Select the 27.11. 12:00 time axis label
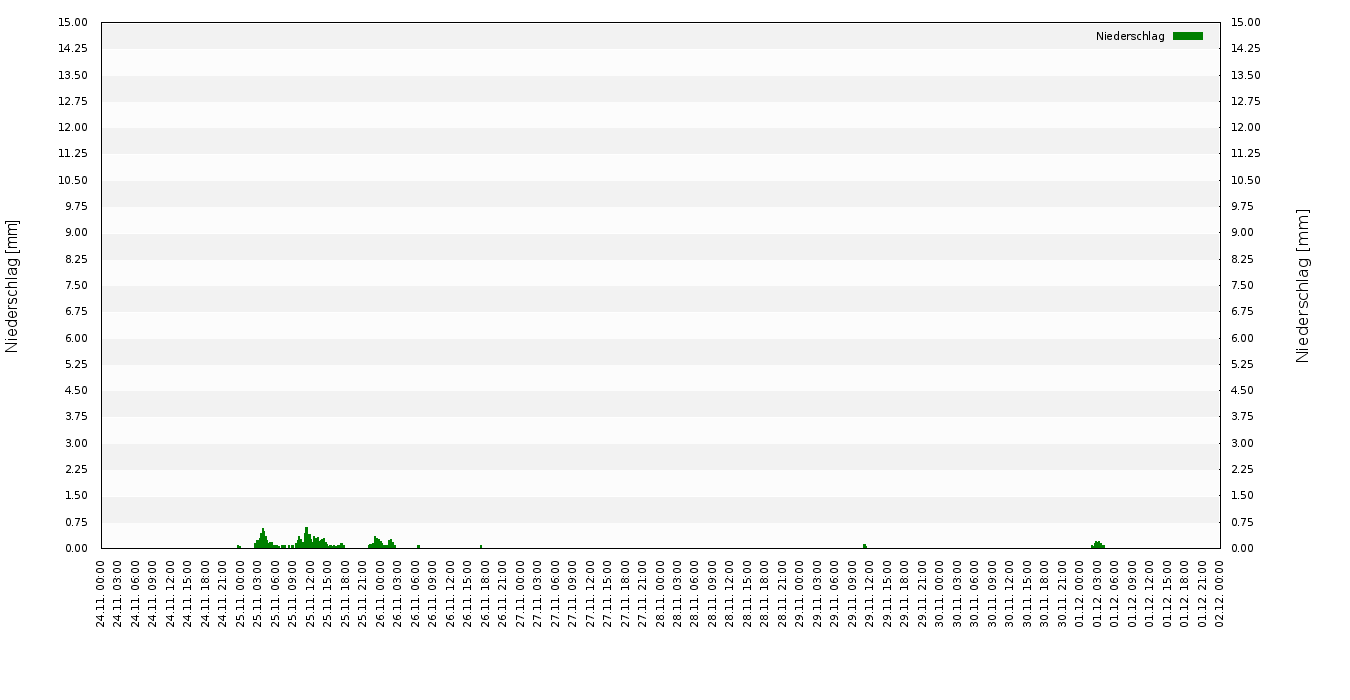The height and width of the screenshot is (700, 1350). (590, 595)
